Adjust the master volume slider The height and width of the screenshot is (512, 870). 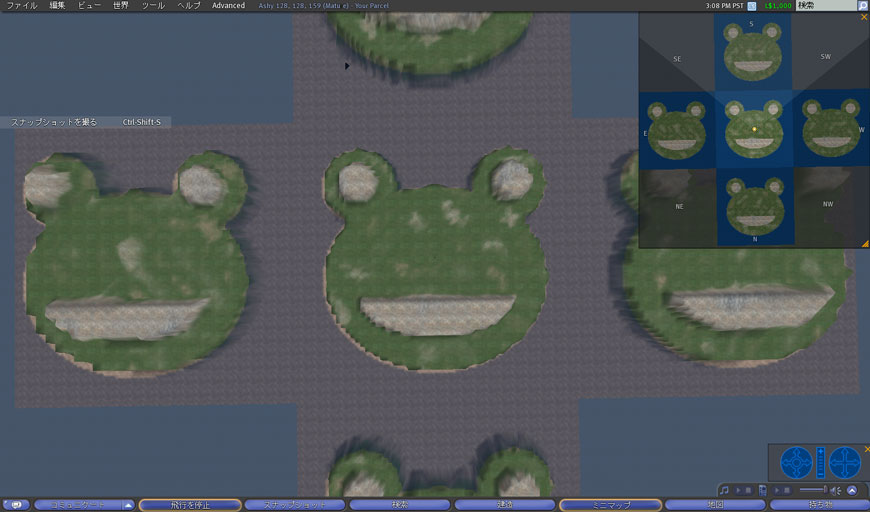pyautogui.click(x=813, y=490)
